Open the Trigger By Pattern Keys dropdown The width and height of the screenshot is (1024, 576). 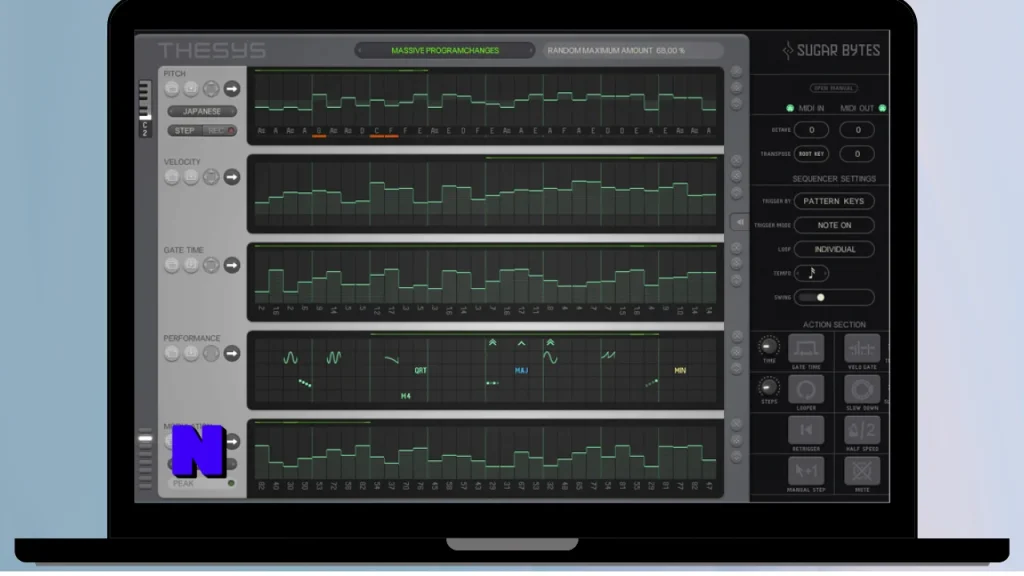pos(834,201)
